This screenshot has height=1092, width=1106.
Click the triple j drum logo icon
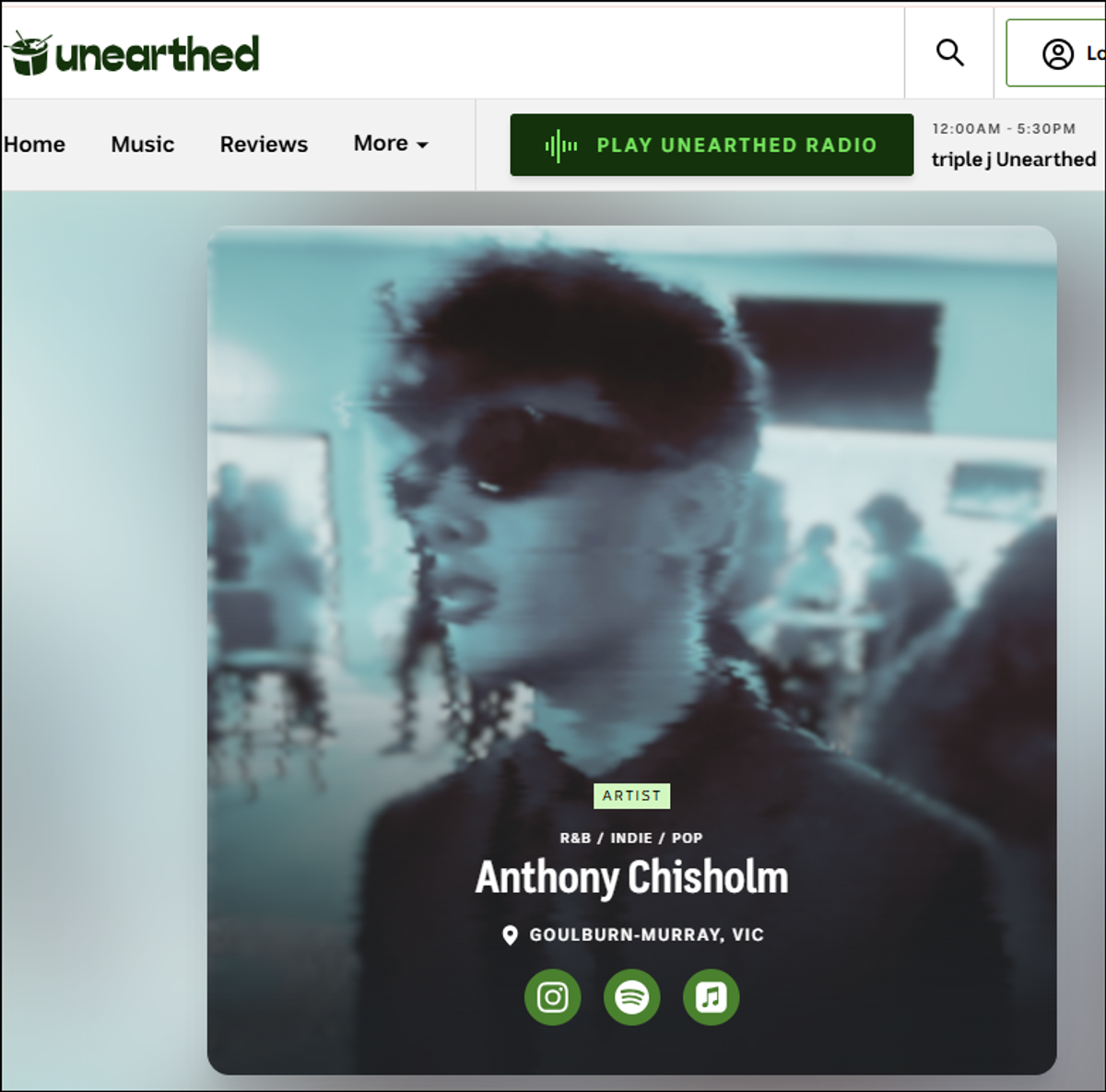click(x=27, y=53)
